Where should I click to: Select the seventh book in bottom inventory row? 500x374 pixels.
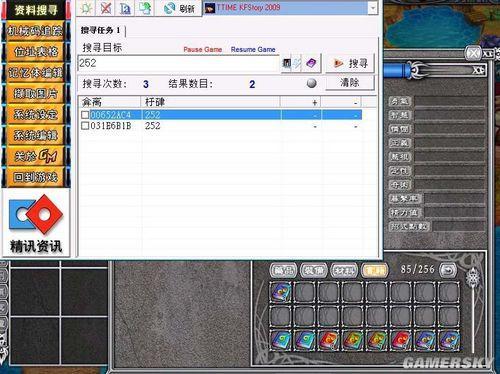click(x=425, y=341)
